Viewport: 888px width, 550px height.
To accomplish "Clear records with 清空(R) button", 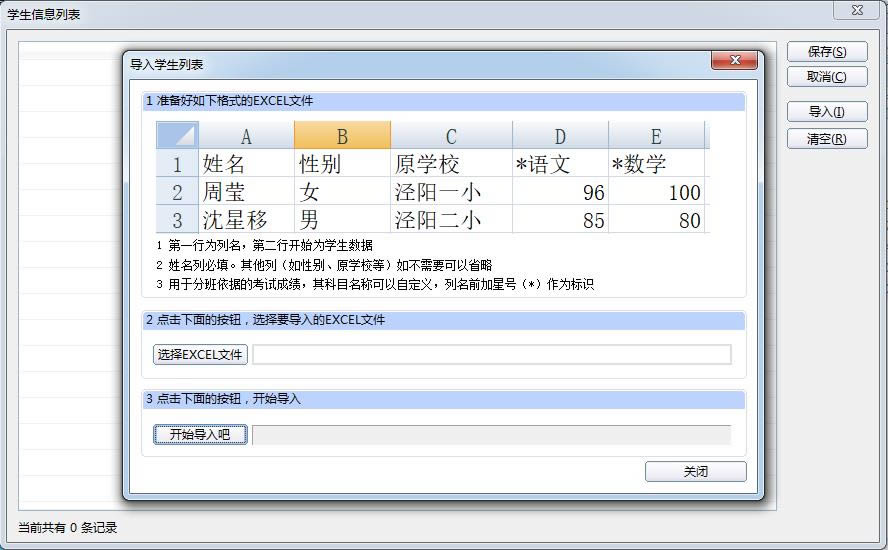I will (827, 138).
